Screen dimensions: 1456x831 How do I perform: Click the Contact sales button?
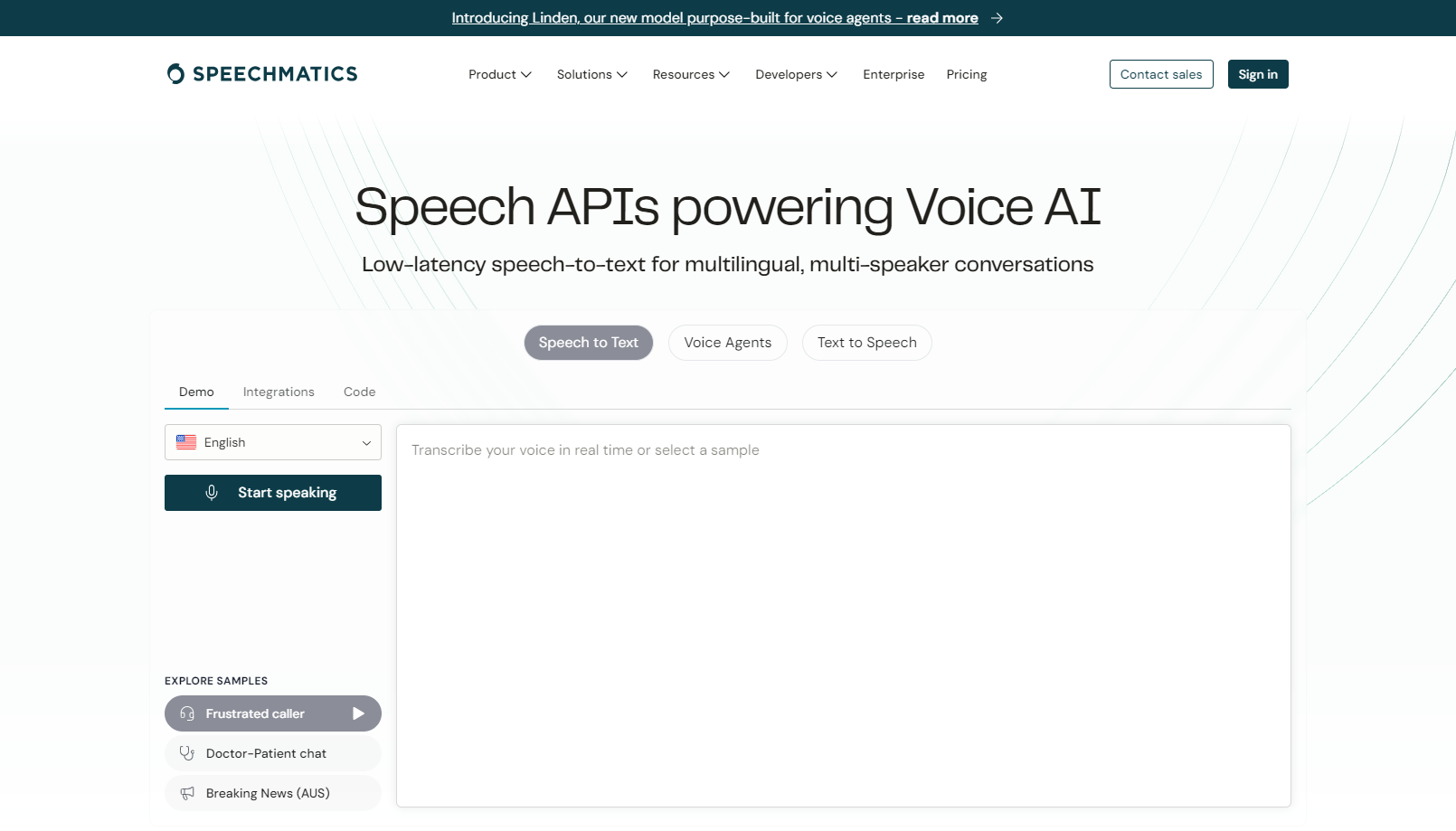1161,74
